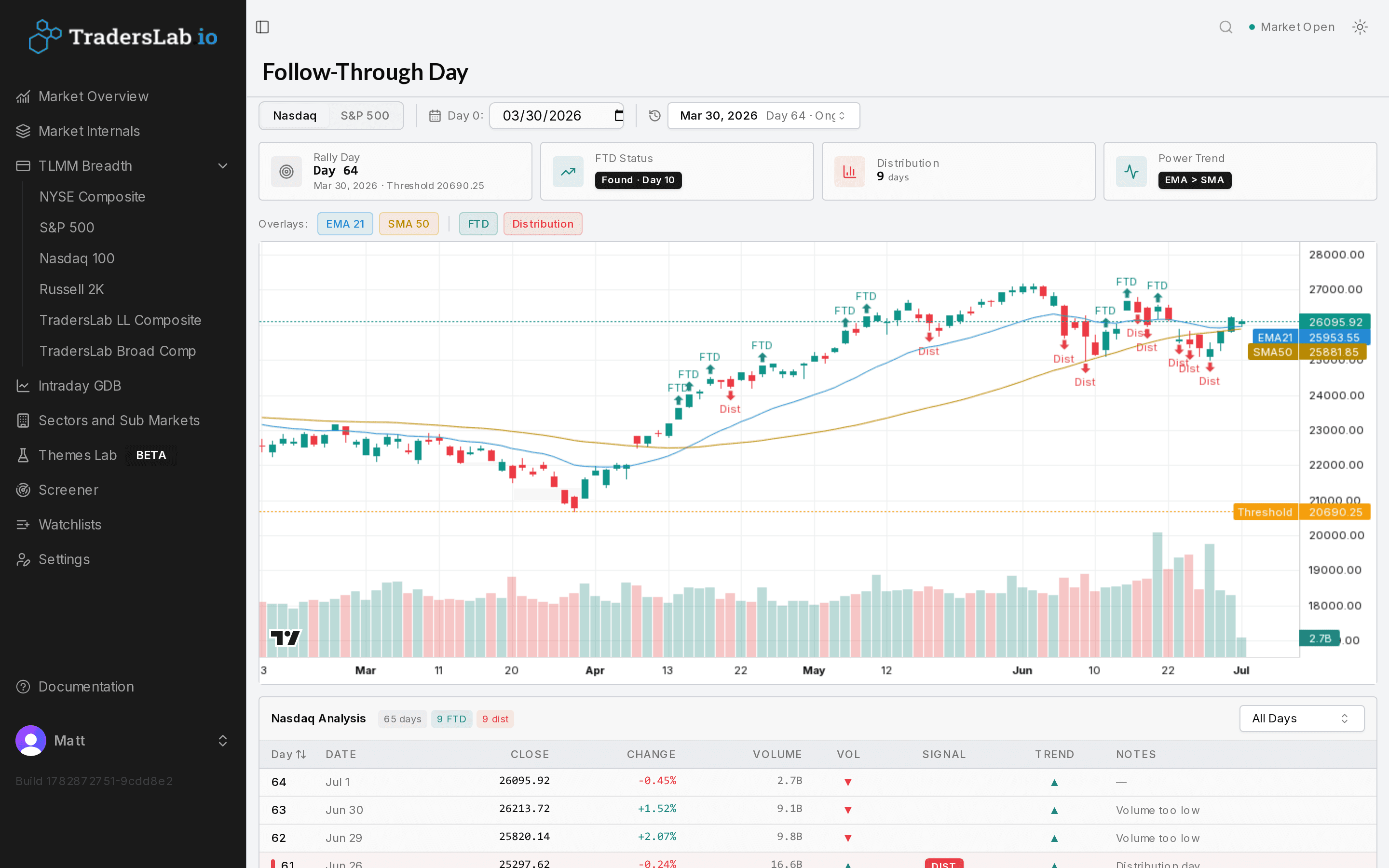Collapse the TLMM Breadth submenu chevron
This screenshot has width=1389, height=868.
pos(223,166)
